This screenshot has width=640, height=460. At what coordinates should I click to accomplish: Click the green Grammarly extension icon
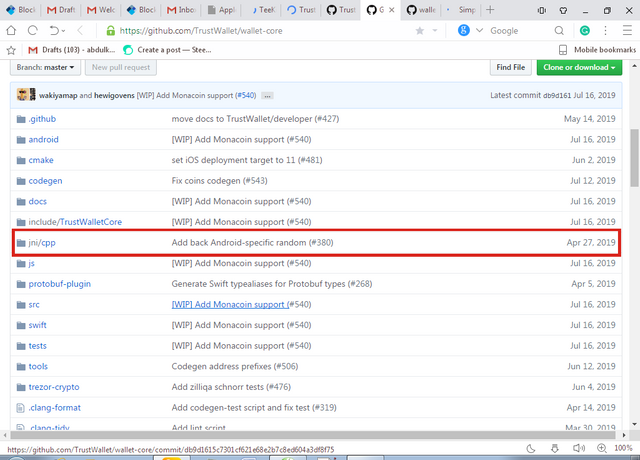coord(584,30)
